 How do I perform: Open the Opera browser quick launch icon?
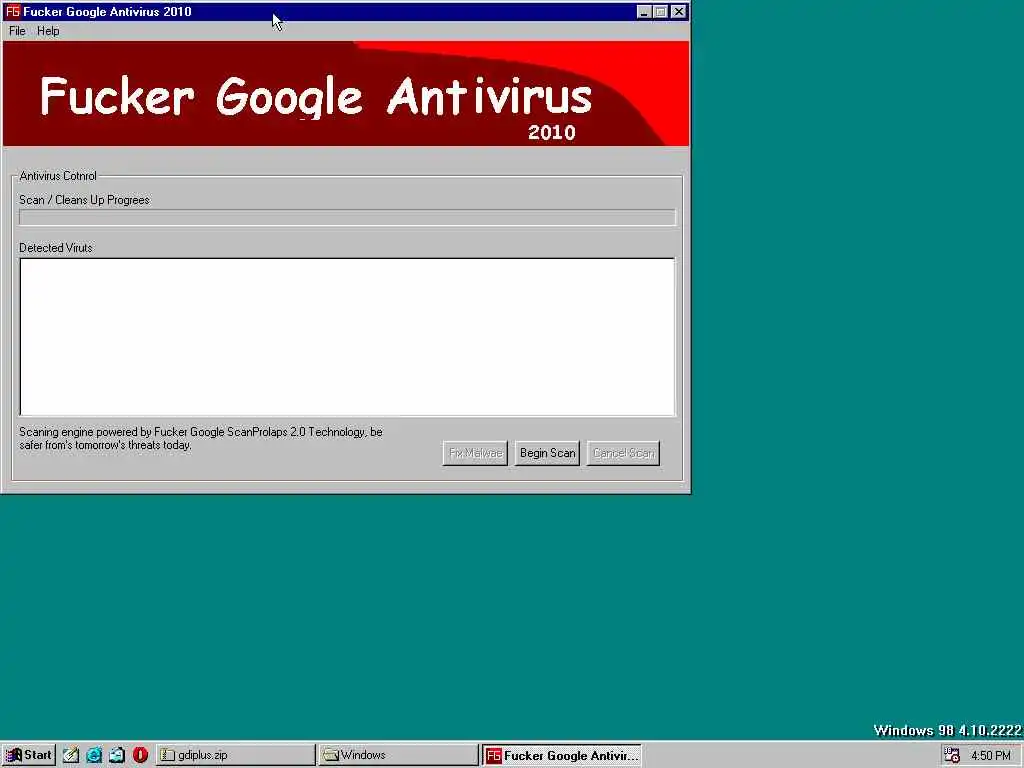pos(140,755)
